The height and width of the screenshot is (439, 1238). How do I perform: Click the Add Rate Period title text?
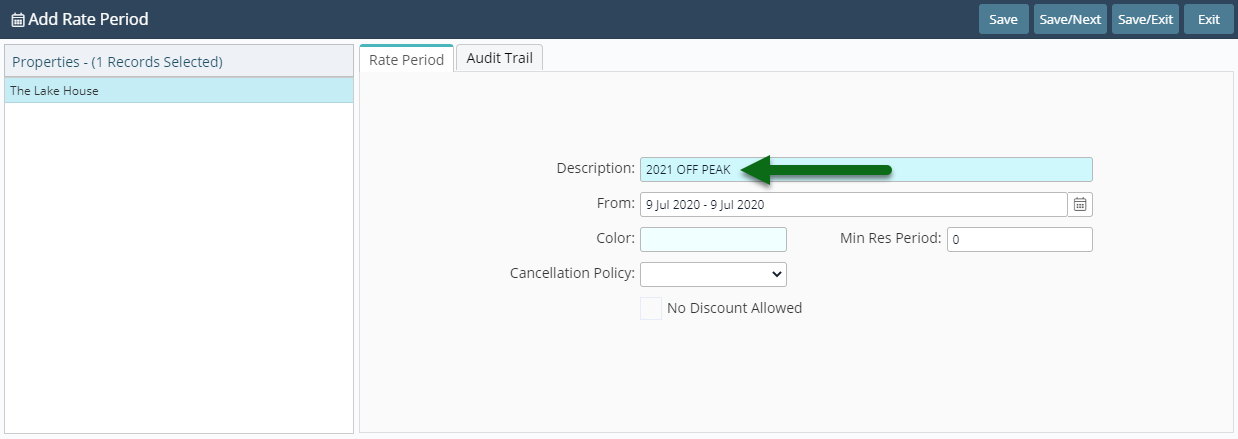pos(88,19)
